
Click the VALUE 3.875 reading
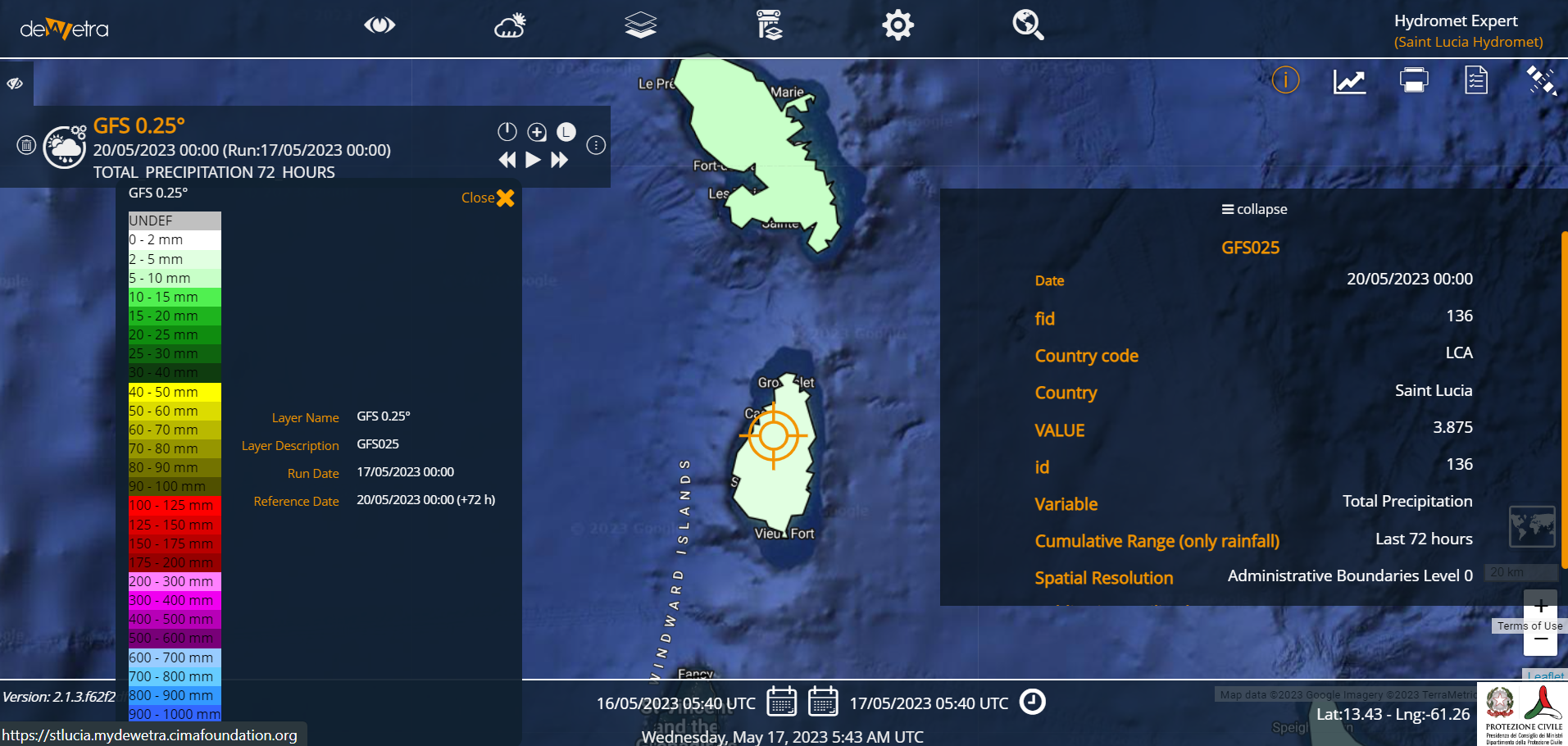tap(1452, 427)
